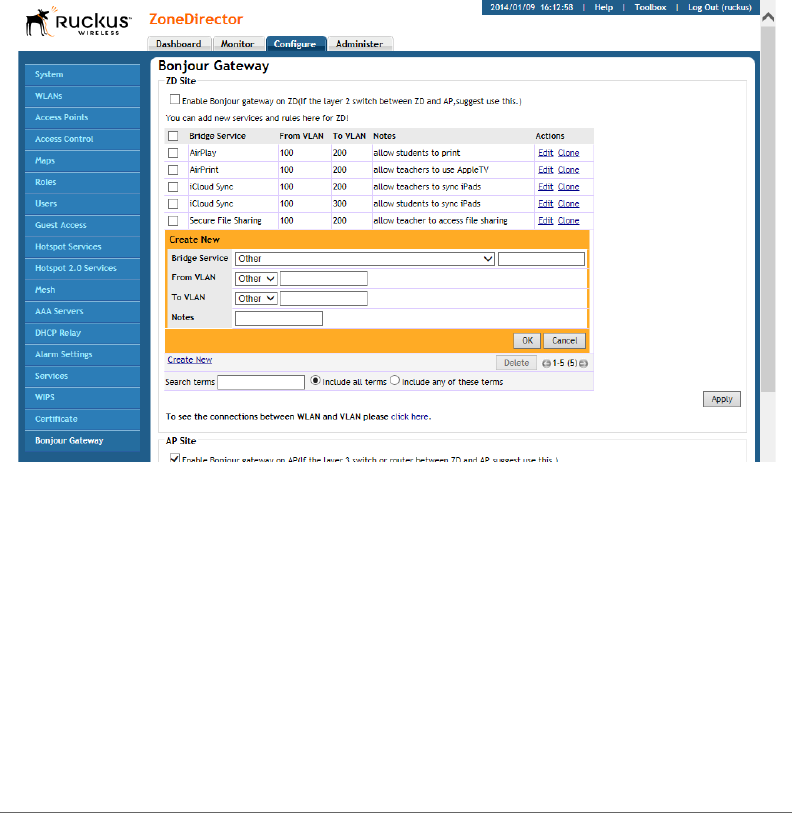
Task: Go to previous page arrow in pager
Action: 546,363
